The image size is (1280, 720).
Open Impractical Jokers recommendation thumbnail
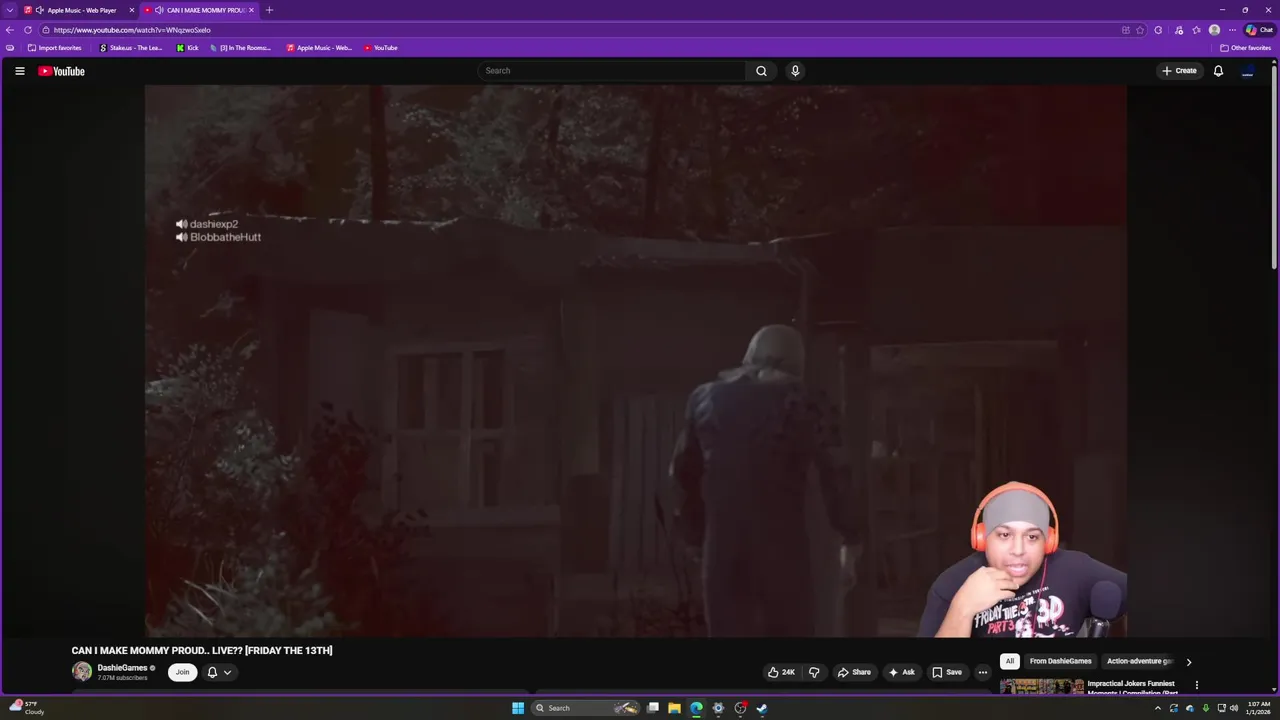(1041, 686)
